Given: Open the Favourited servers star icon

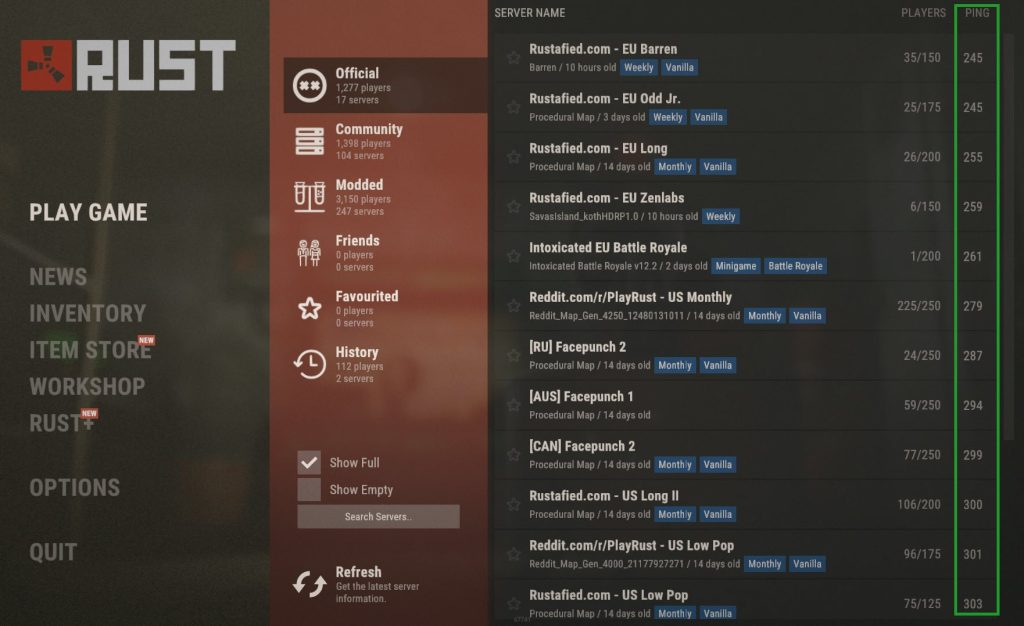Looking at the screenshot, I should click(x=310, y=308).
